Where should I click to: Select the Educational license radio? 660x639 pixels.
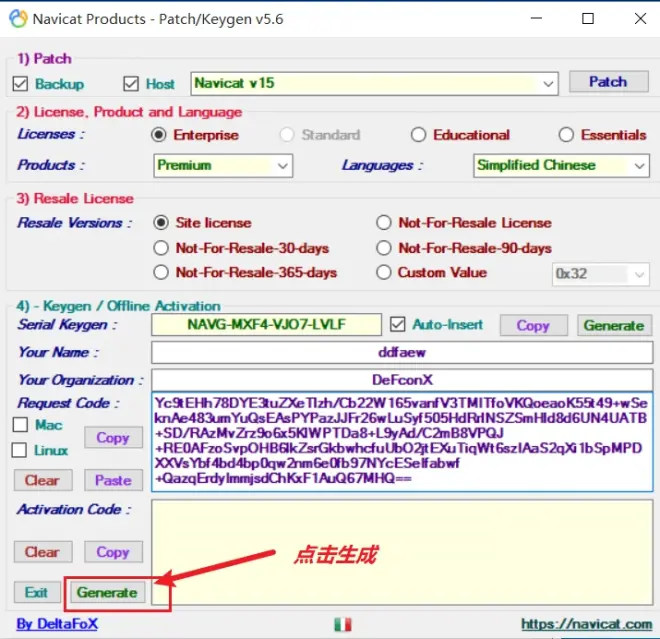click(x=418, y=135)
